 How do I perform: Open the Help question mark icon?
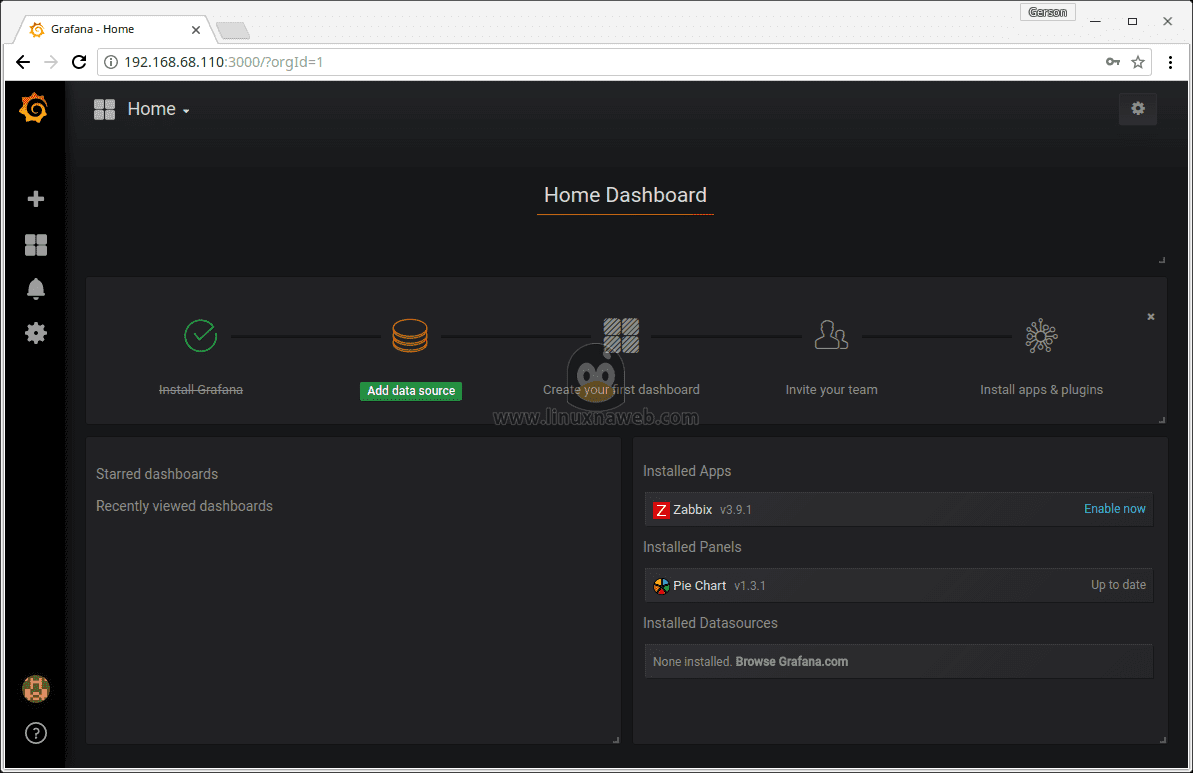36,733
